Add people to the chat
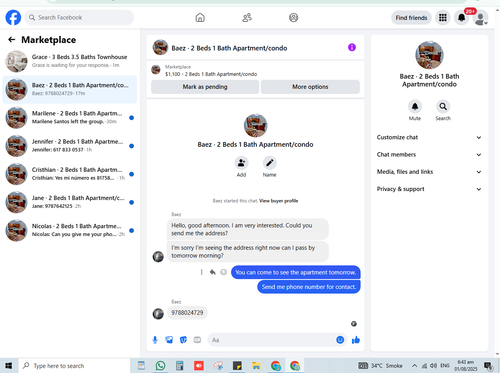The image size is (500, 373). pos(241,163)
